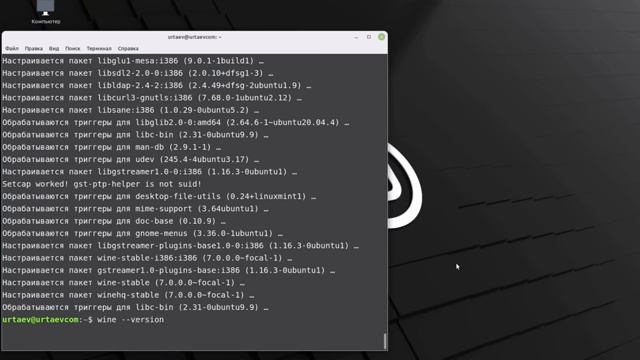Viewport: 640px width, 360px height.
Task: Open the Вид menu
Action: point(54,49)
